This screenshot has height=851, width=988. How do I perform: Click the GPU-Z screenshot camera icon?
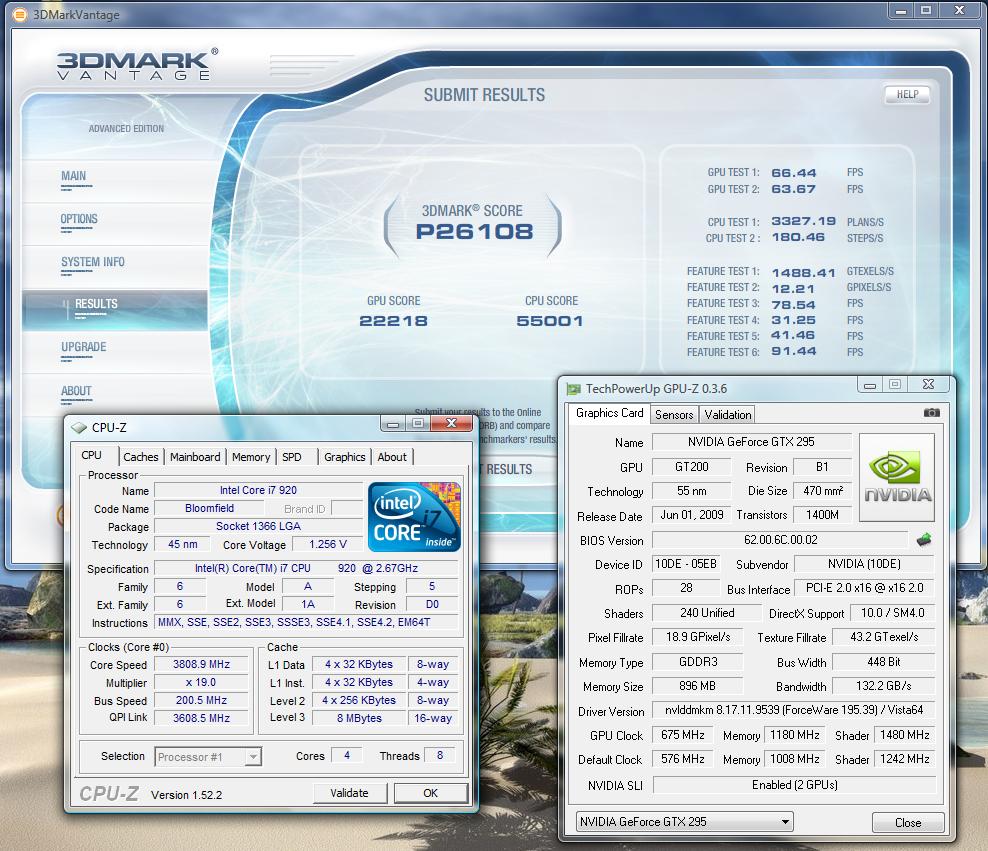pos(931,413)
